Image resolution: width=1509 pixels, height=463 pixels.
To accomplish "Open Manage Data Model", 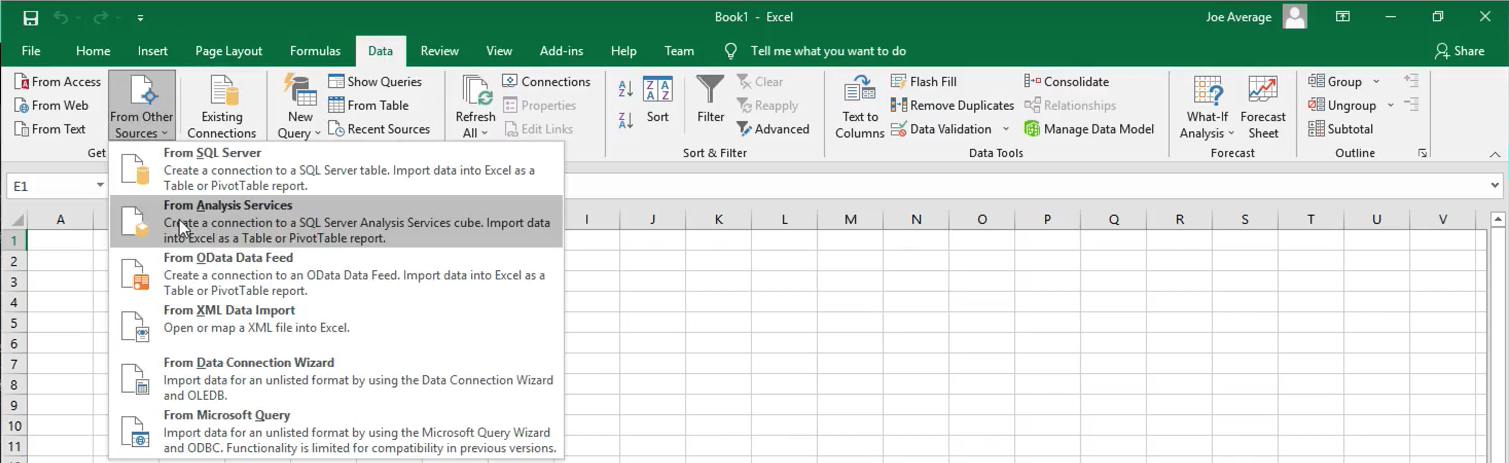I will (x=1089, y=129).
